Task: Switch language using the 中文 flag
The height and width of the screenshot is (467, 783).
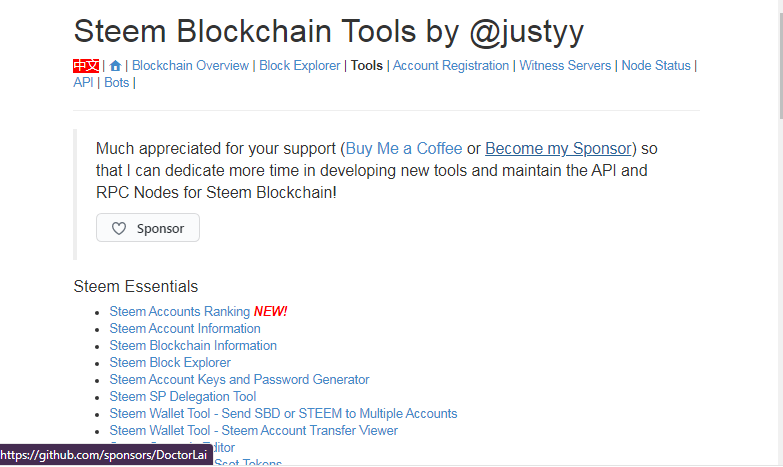Action: [86, 66]
